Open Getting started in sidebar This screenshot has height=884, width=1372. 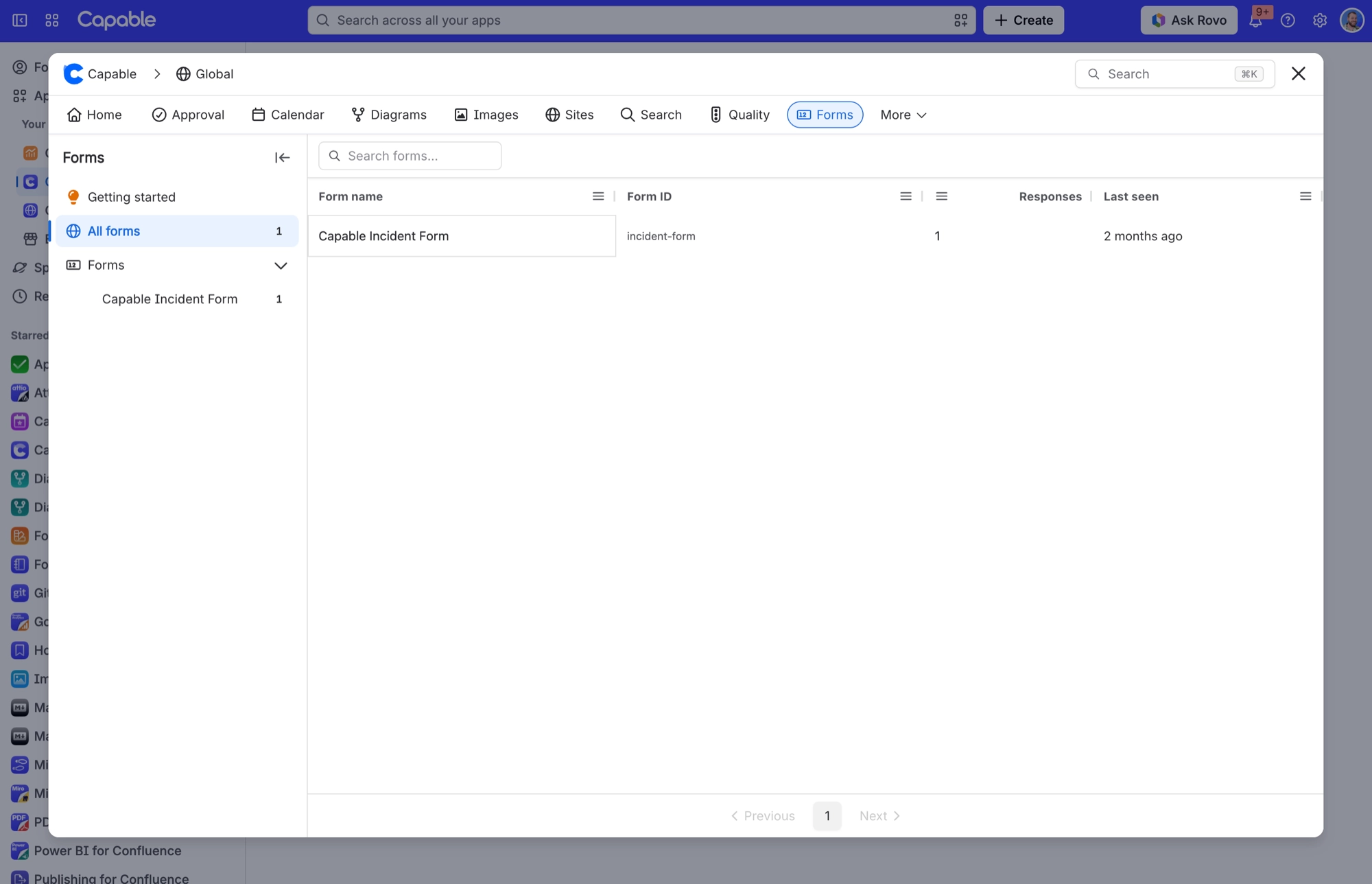click(x=177, y=197)
